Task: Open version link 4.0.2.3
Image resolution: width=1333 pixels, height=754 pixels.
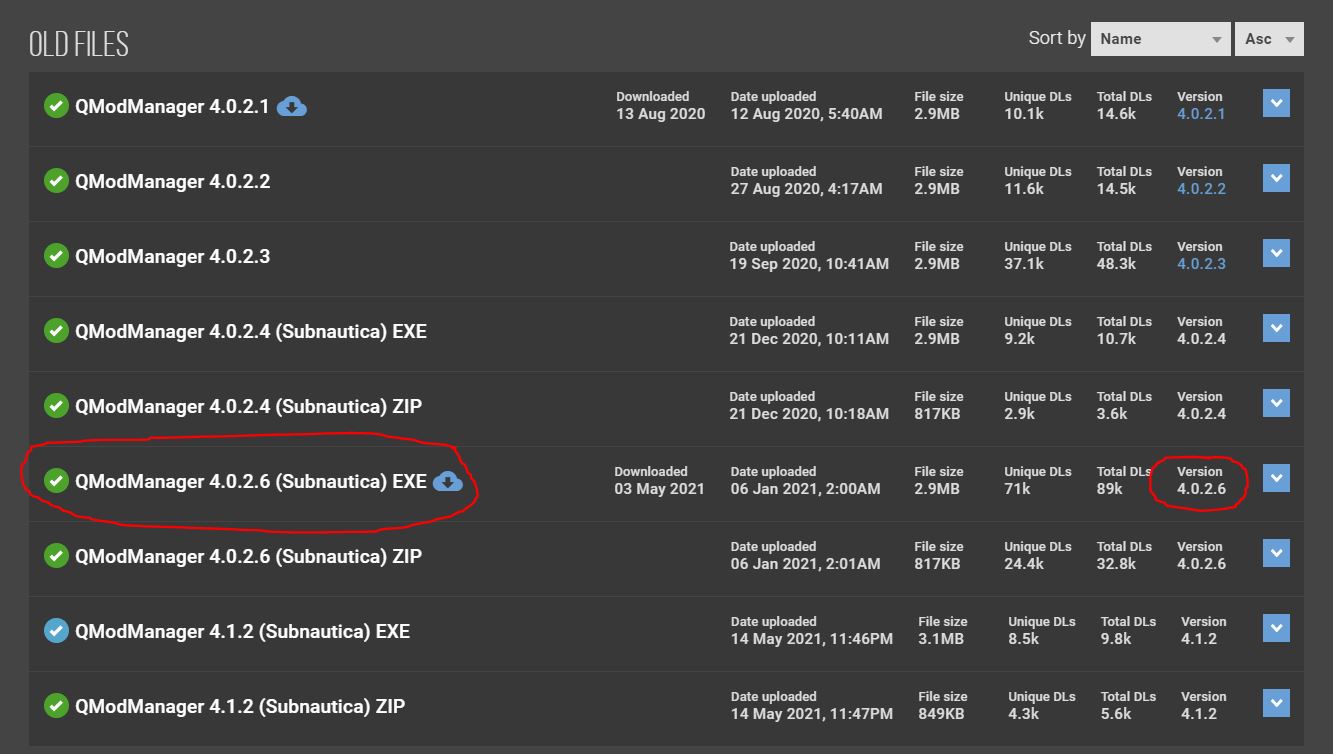Action: pos(1201,264)
